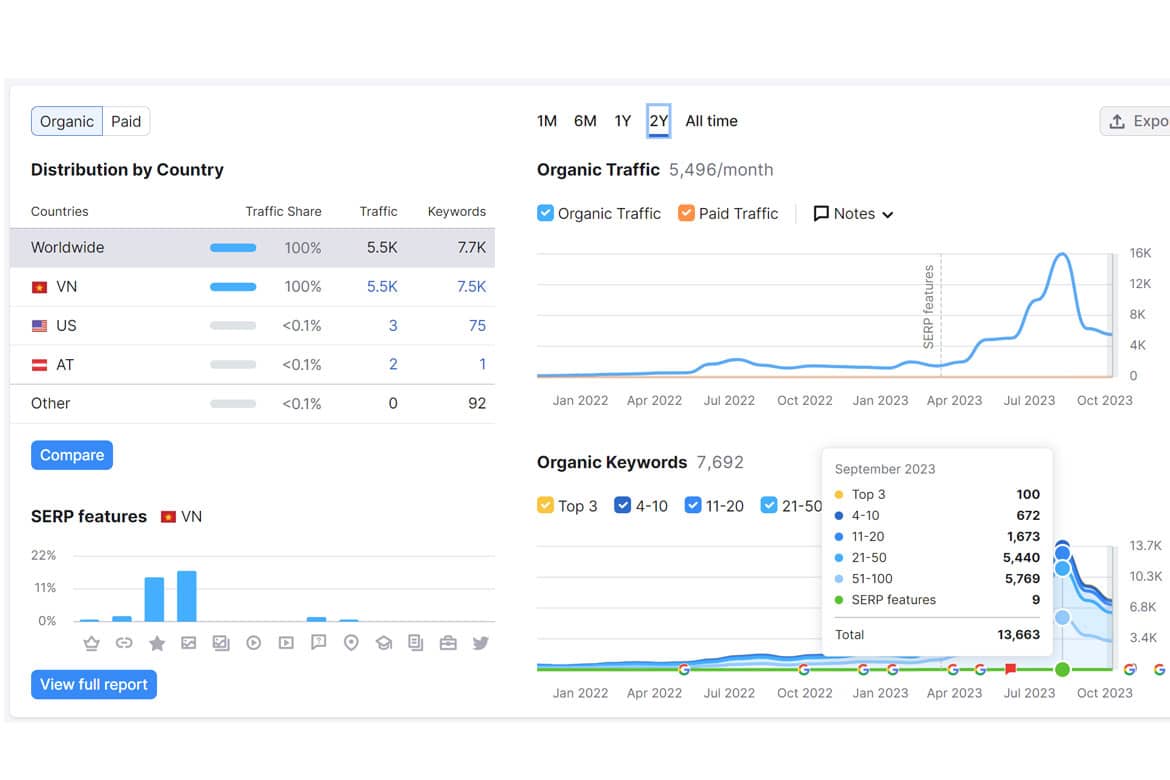Click the red flag note marker

pyautogui.click(x=1010, y=669)
